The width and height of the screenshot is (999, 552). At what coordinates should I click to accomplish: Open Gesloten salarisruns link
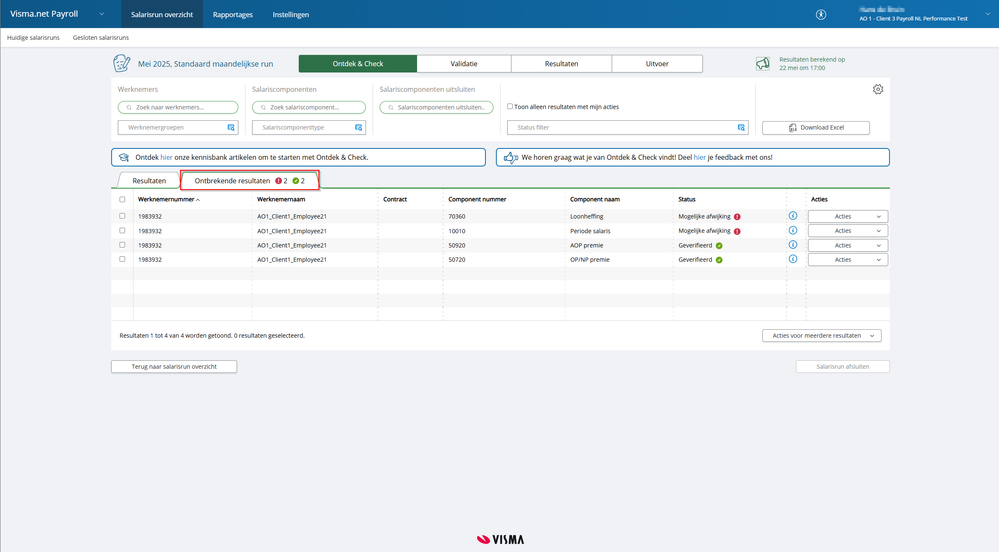coord(101,38)
